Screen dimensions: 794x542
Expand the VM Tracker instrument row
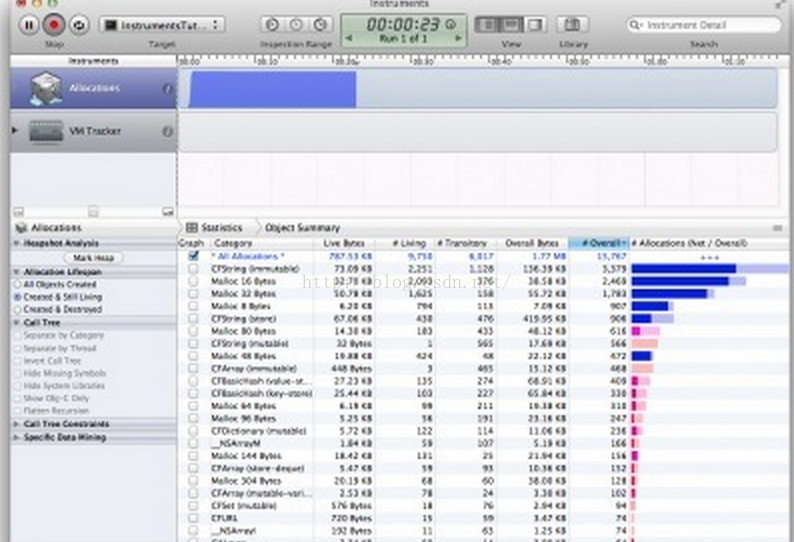(15, 131)
